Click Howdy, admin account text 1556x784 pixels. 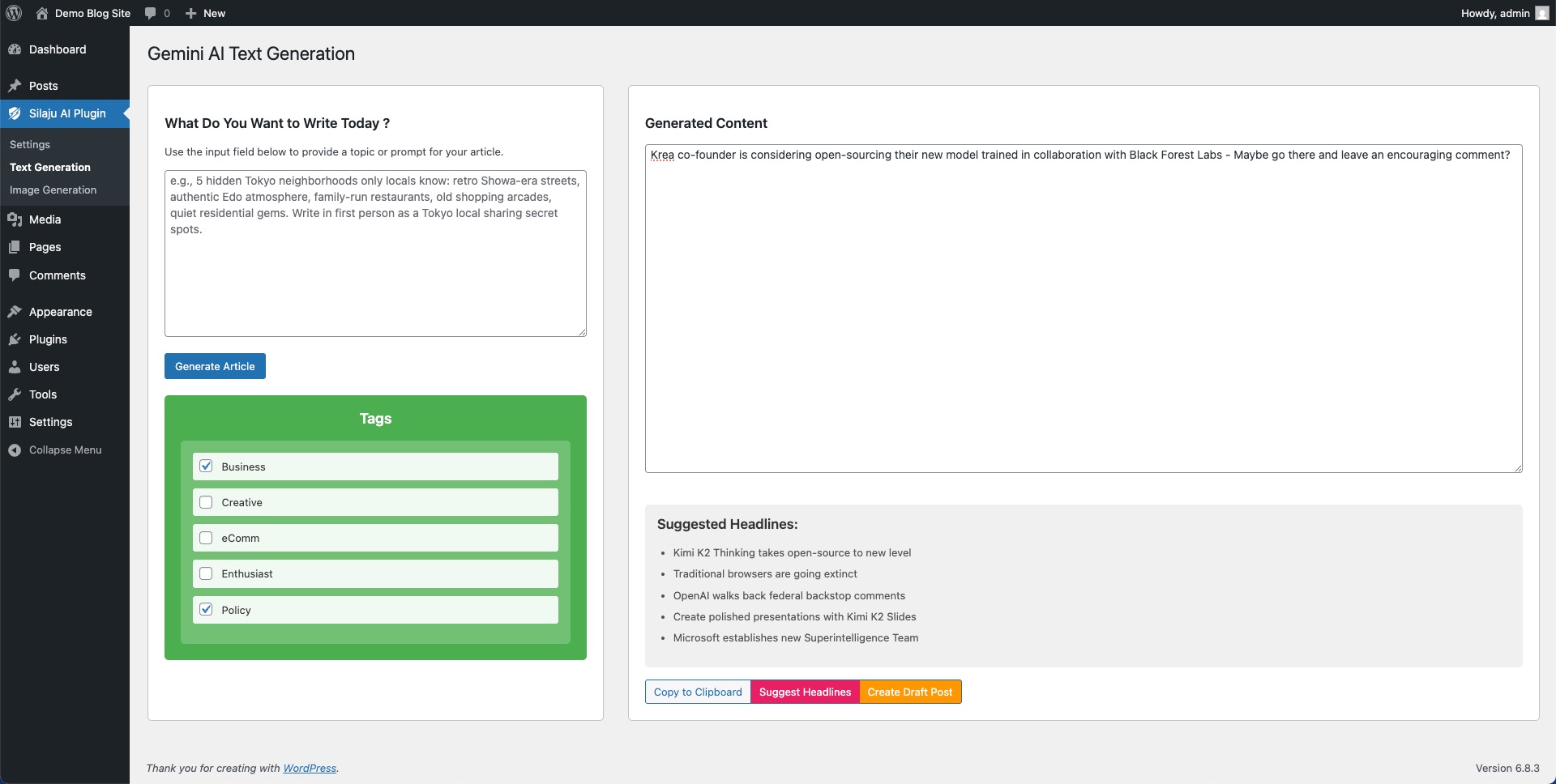tap(1495, 13)
